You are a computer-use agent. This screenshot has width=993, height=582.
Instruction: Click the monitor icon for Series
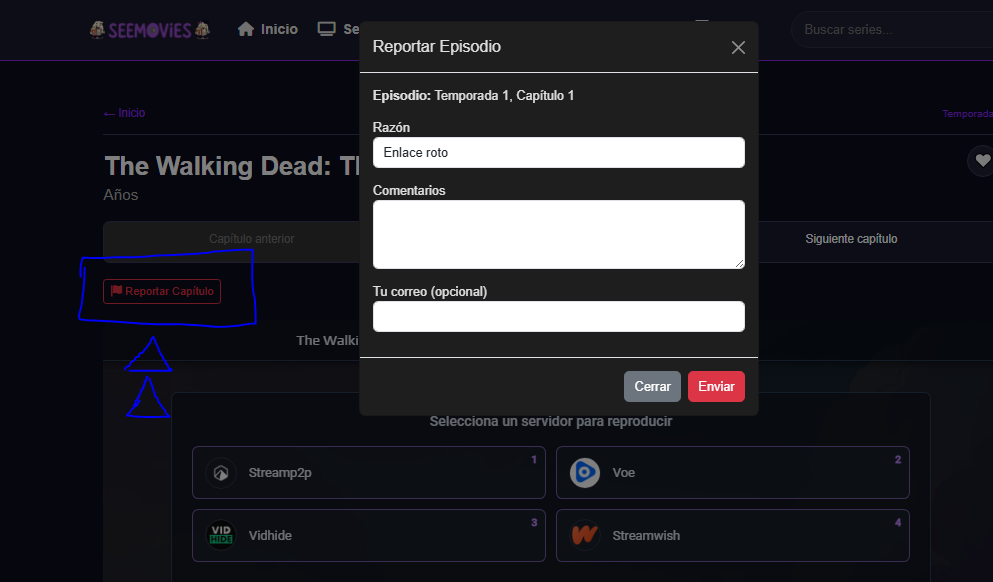(329, 28)
